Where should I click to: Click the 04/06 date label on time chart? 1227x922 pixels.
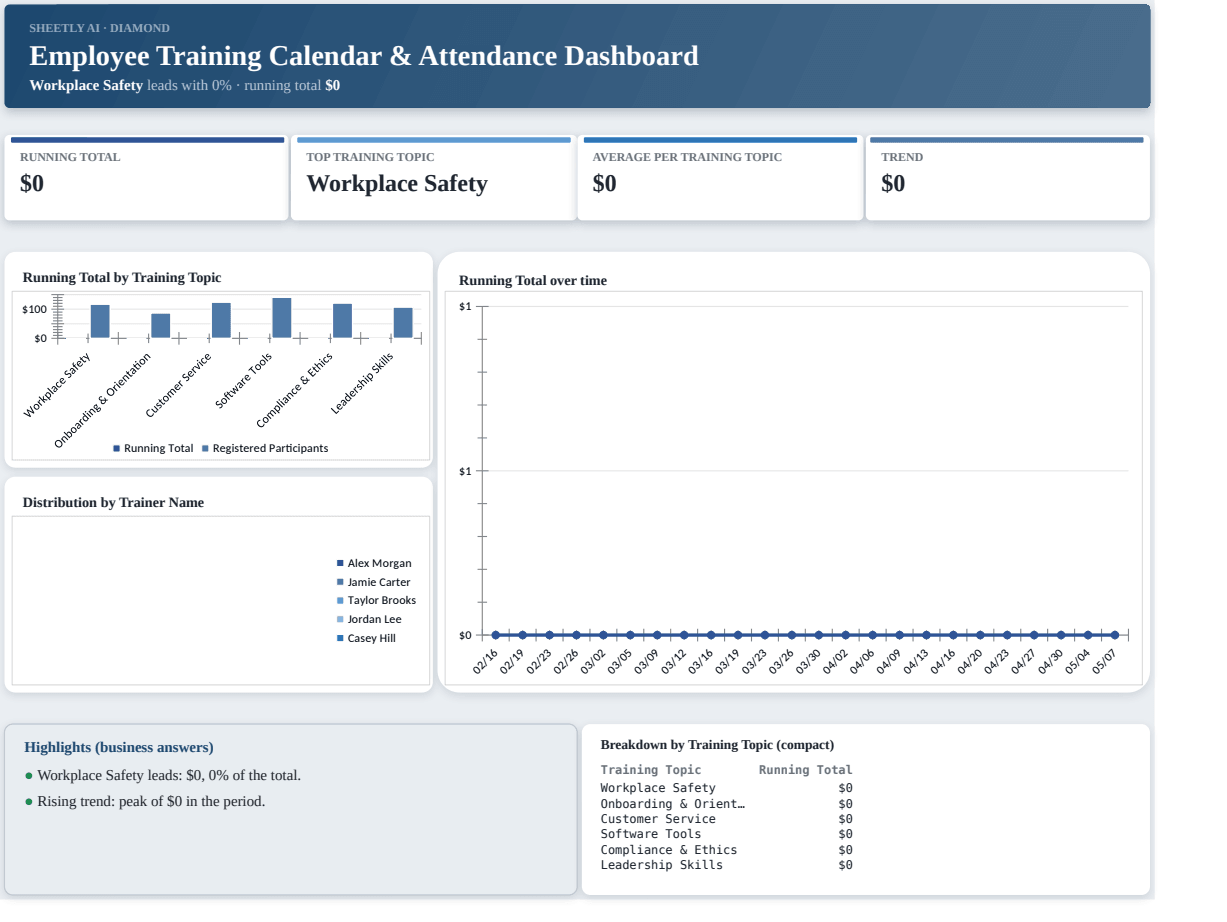[863, 661]
